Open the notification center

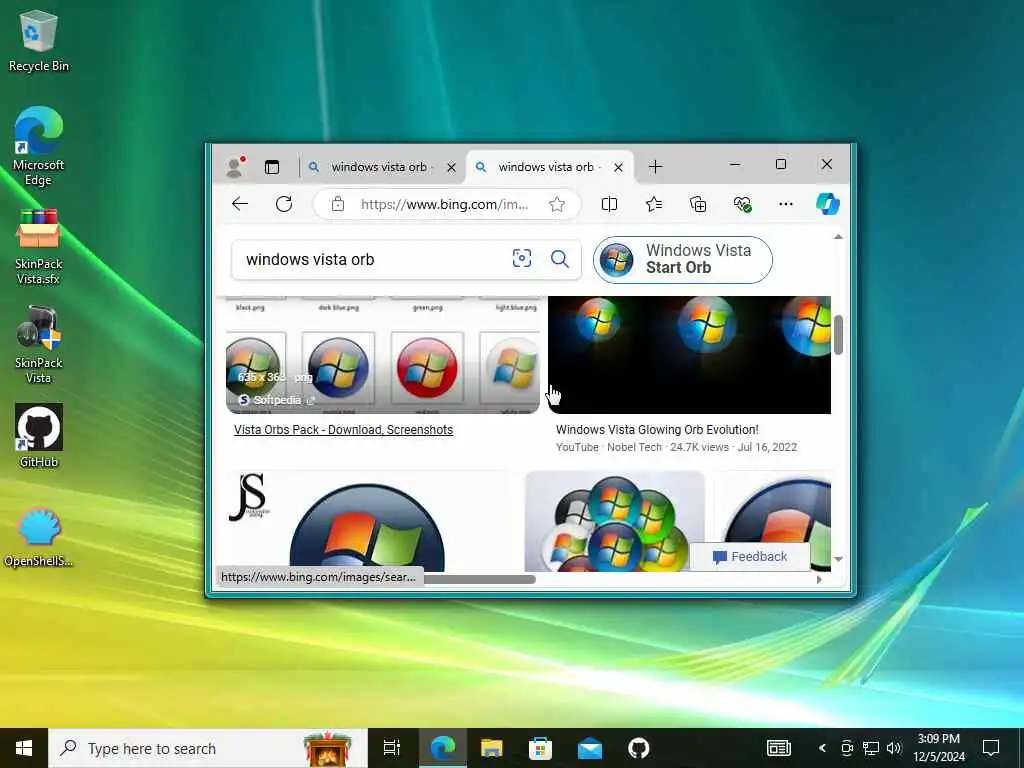991,748
